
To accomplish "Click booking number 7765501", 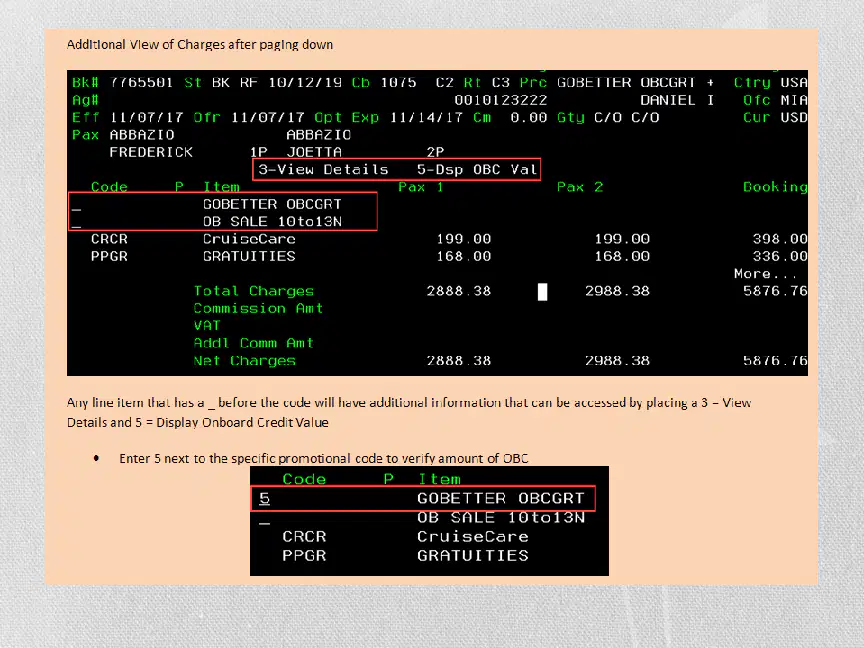I will pos(141,83).
